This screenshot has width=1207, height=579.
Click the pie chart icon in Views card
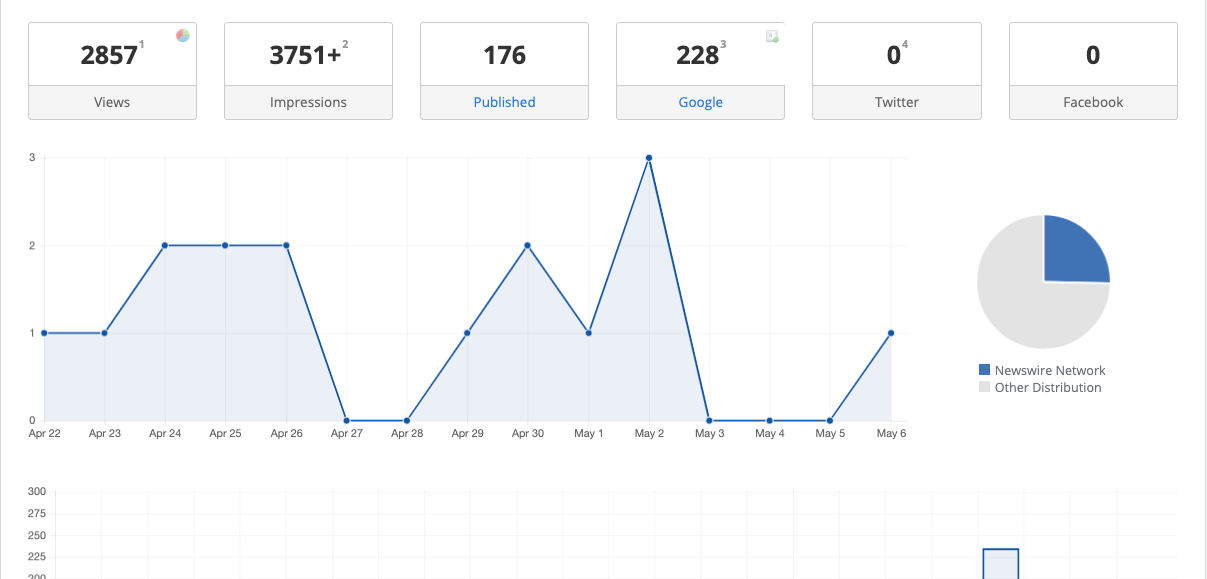click(183, 36)
